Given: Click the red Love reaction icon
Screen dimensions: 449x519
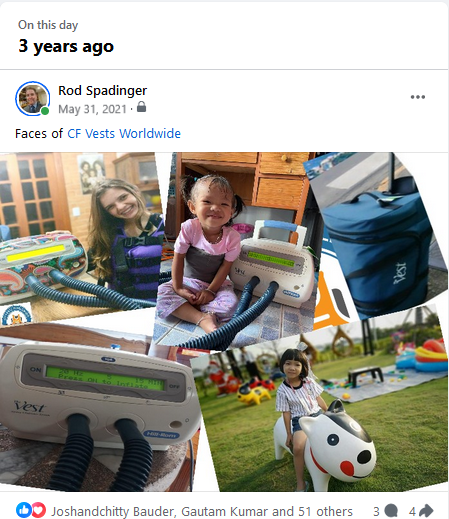Looking at the screenshot, I should point(38,510).
